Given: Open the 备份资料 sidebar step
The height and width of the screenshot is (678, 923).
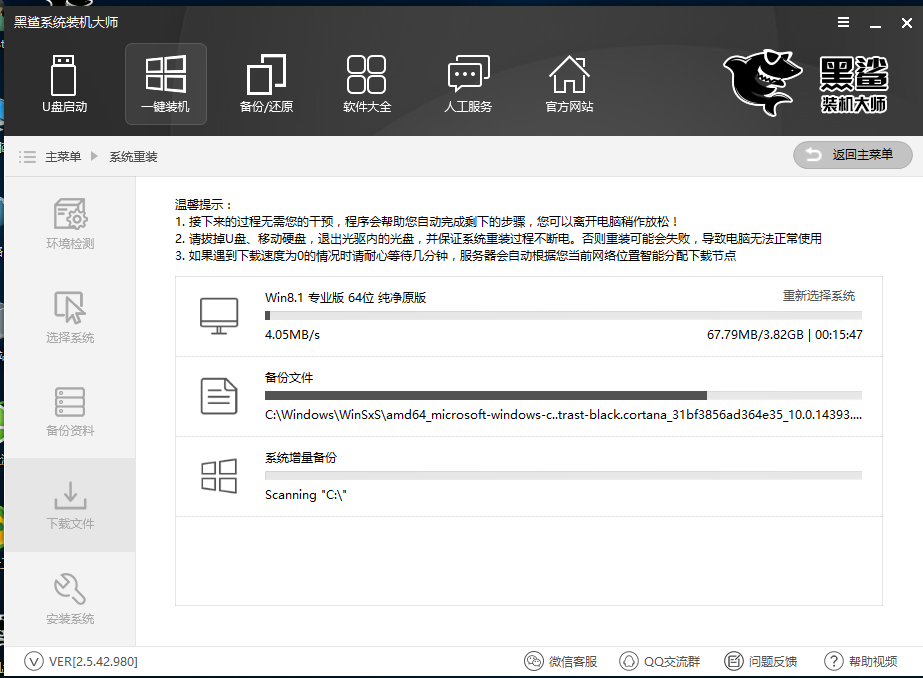Looking at the screenshot, I should tap(70, 410).
